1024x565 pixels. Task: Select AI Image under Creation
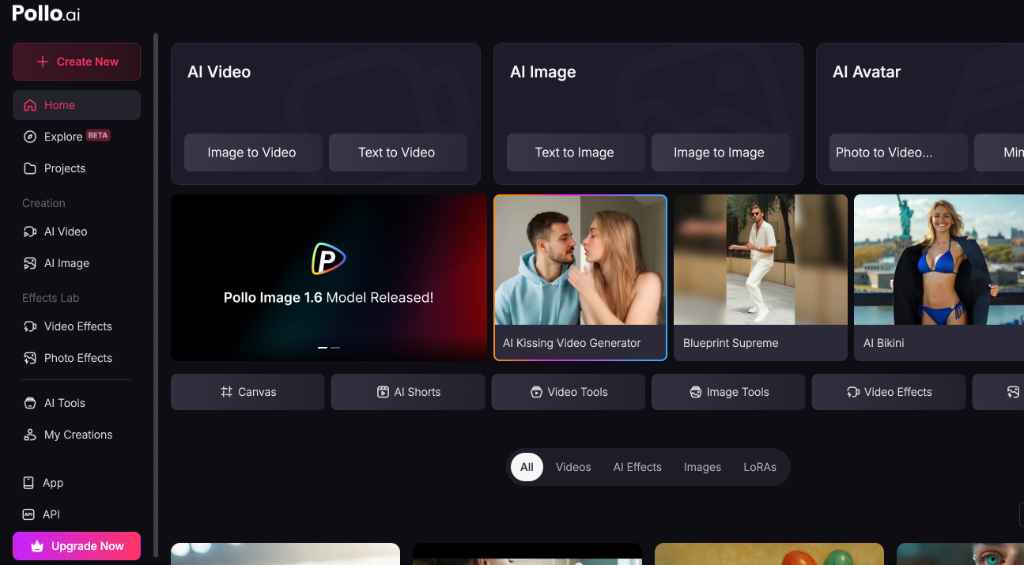pos(67,263)
